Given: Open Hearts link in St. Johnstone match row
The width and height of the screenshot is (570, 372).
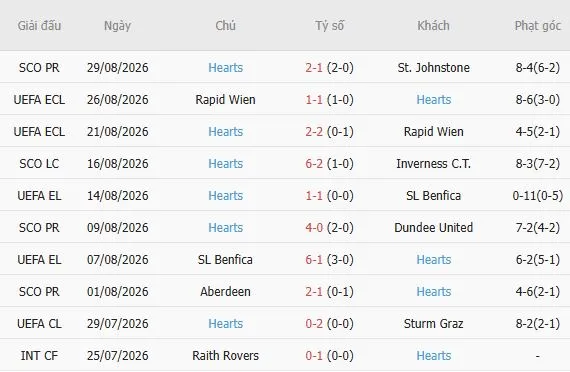Looking at the screenshot, I should 225,68.
